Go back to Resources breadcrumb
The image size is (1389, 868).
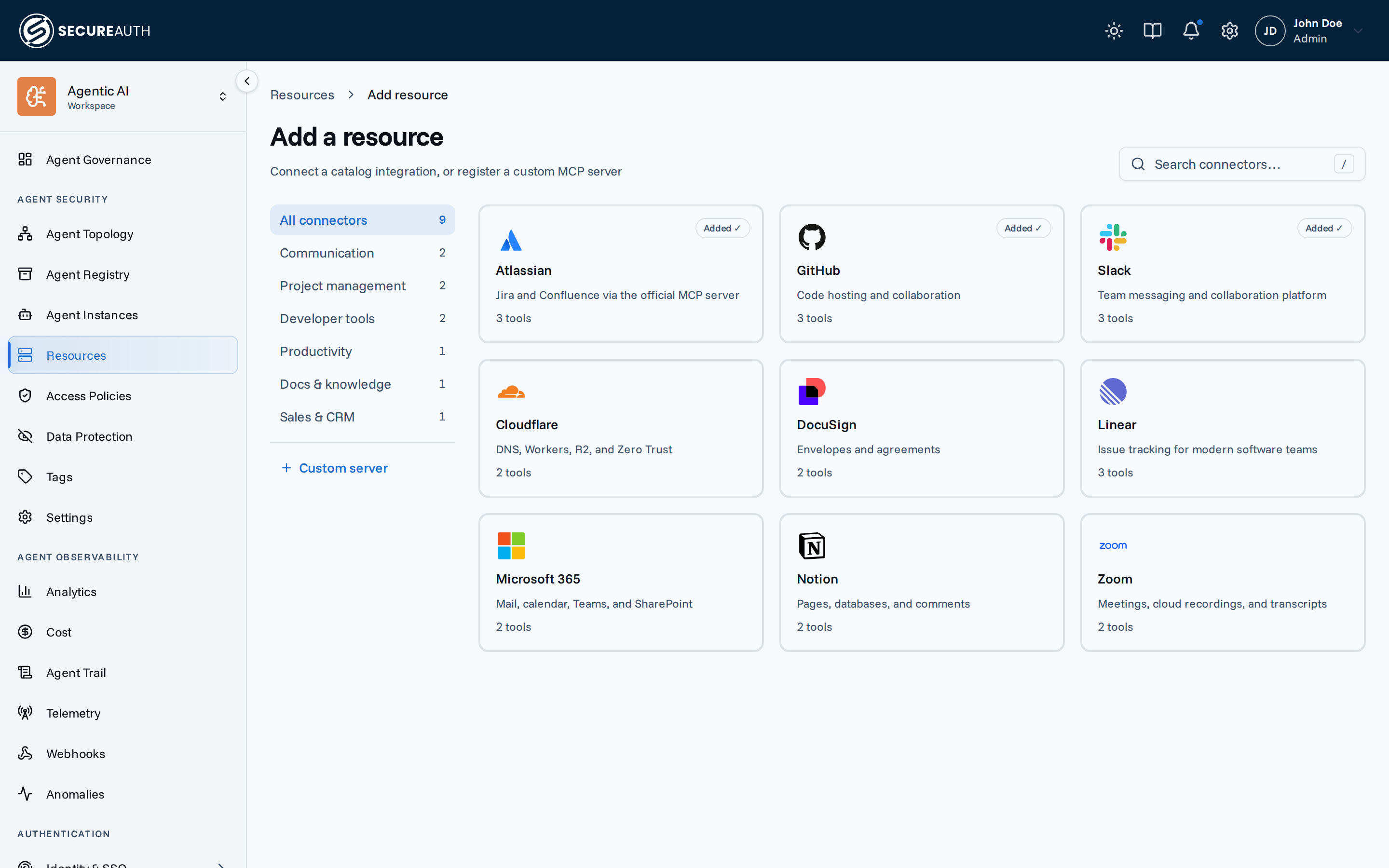302,95
